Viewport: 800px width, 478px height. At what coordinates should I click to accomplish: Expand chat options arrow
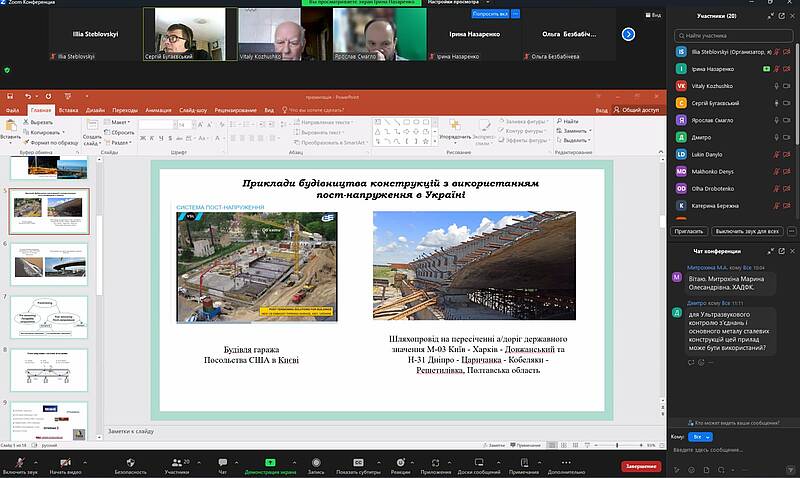(x=236, y=463)
